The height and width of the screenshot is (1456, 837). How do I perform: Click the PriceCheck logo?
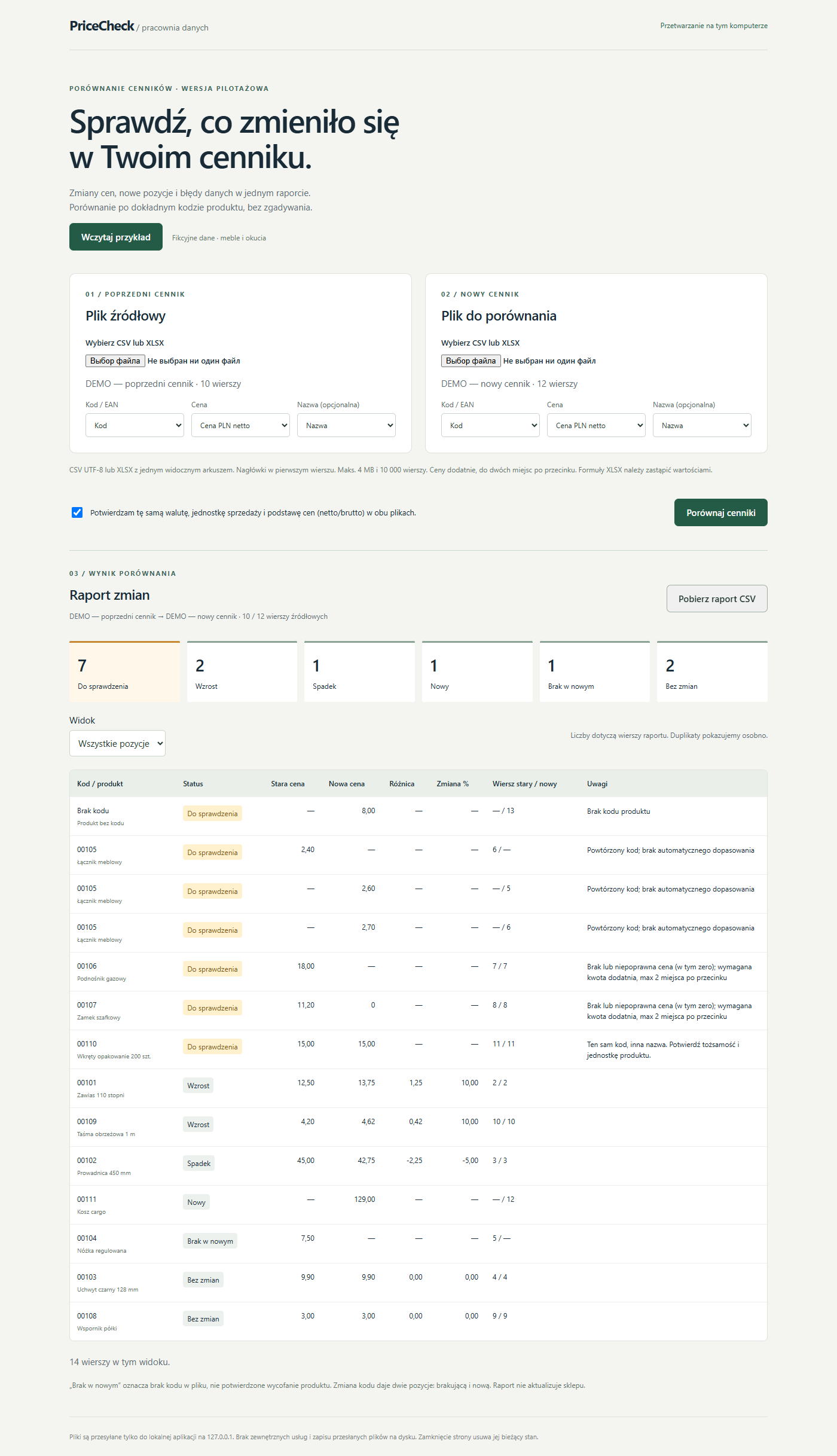point(102,26)
